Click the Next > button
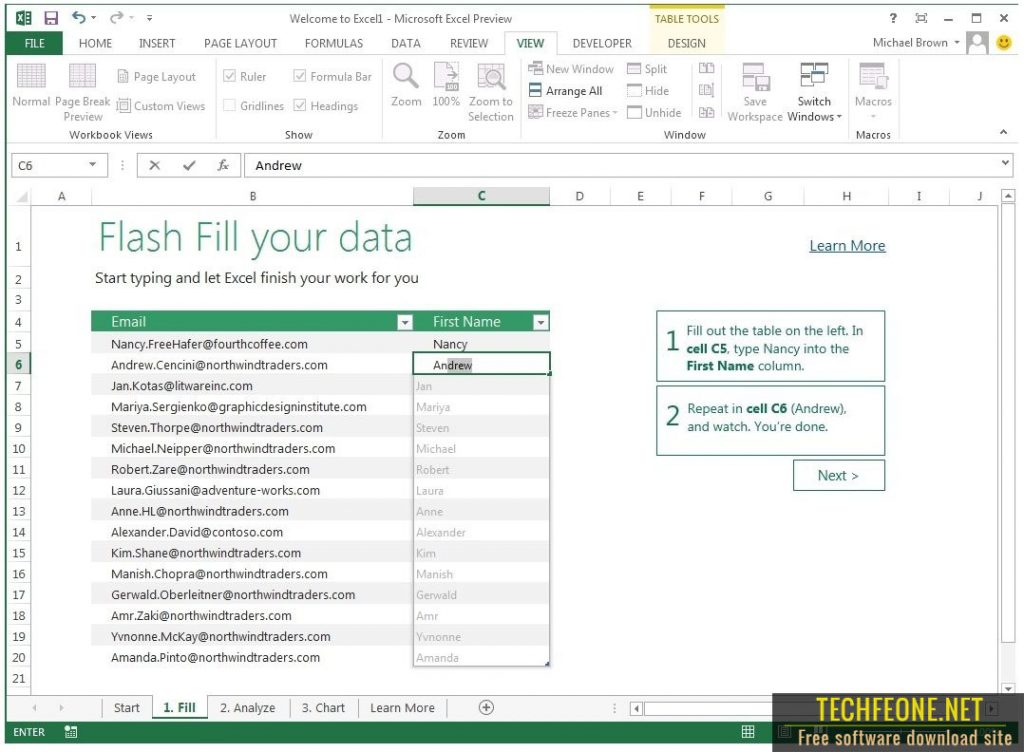This screenshot has height=752, width=1024. [x=839, y=475]
